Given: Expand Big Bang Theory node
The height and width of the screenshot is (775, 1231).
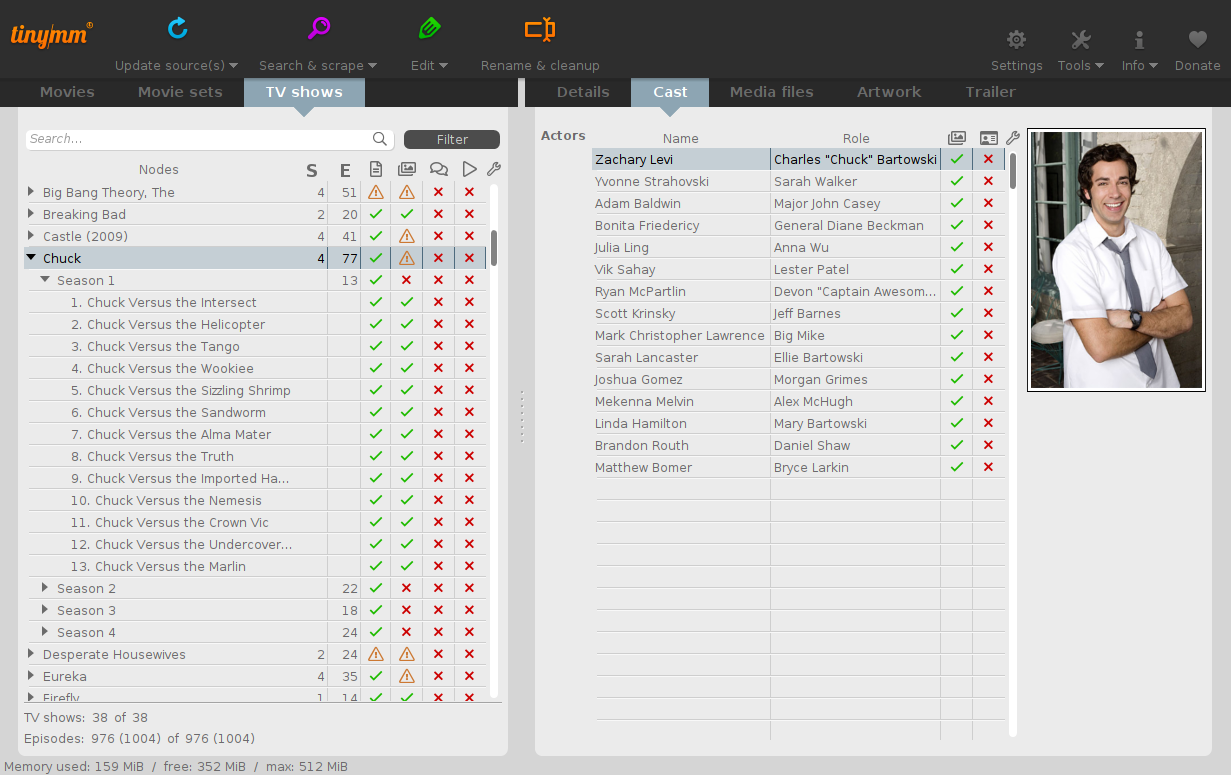Looking at the screenshot, I should 31,192.
